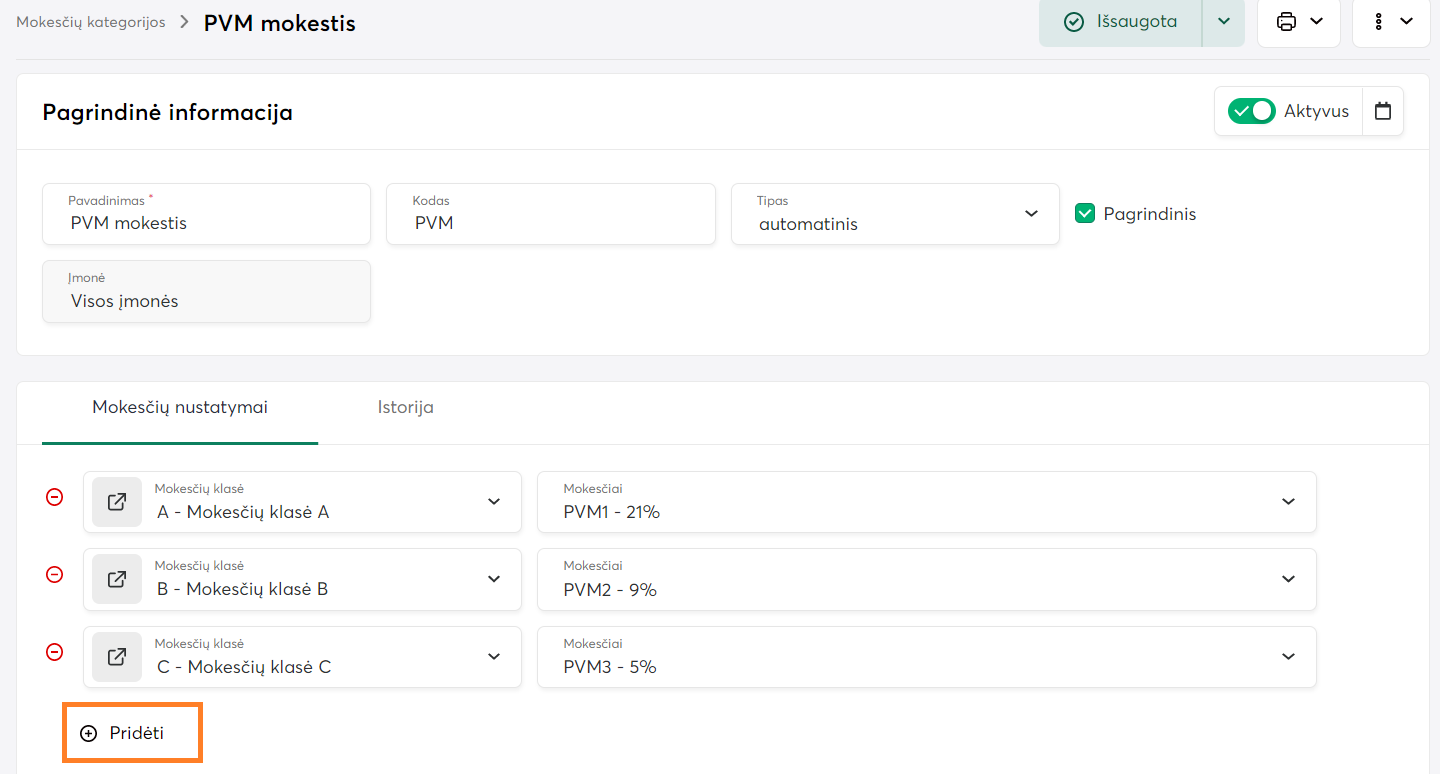Image resolution: width=1440 pixels, height=774 pixels.
Task: Toggle the Aktyvus switch off
Action: (x=1251, y=111)
